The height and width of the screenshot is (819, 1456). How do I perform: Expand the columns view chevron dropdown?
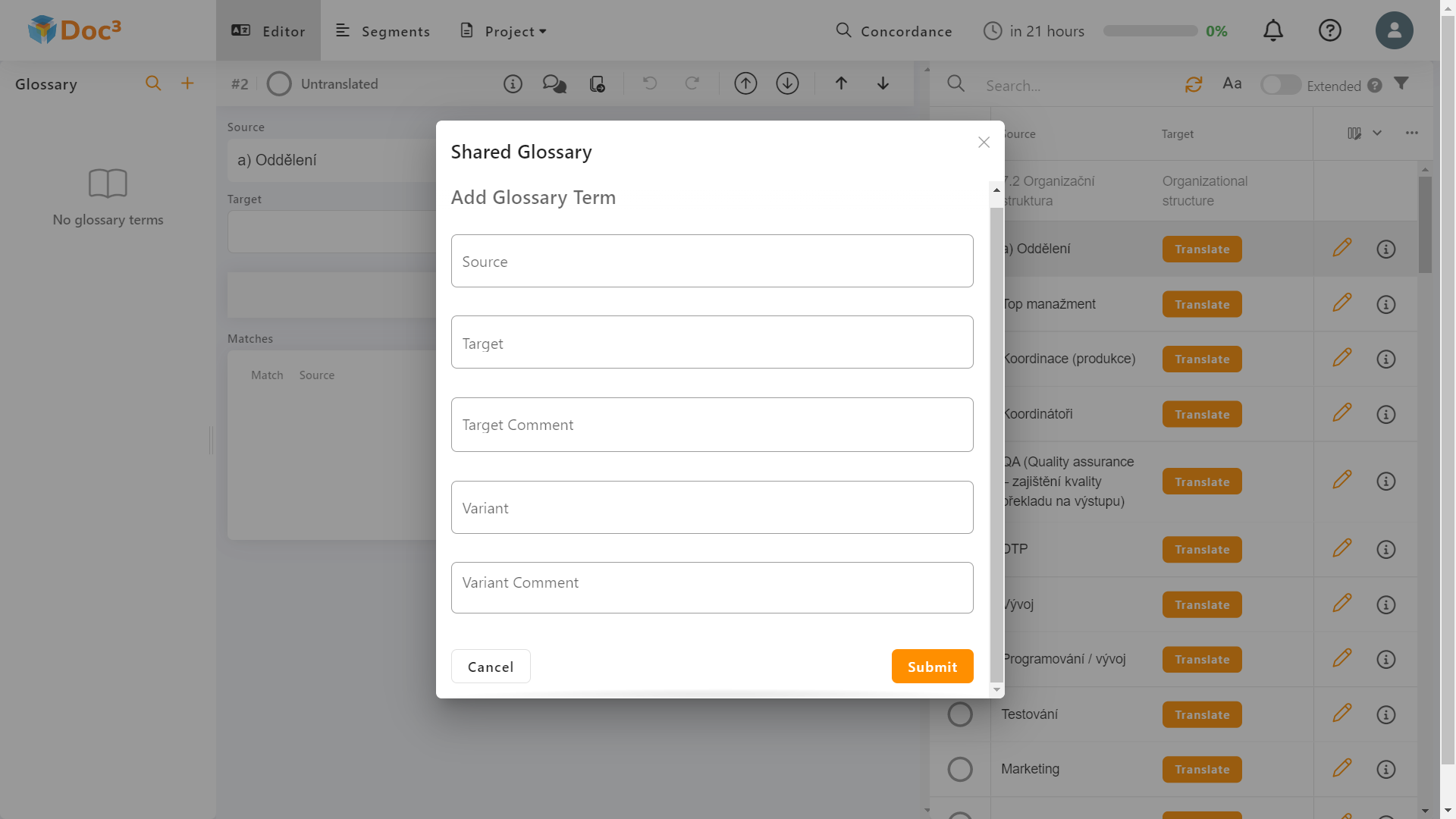pos(1377,133)
